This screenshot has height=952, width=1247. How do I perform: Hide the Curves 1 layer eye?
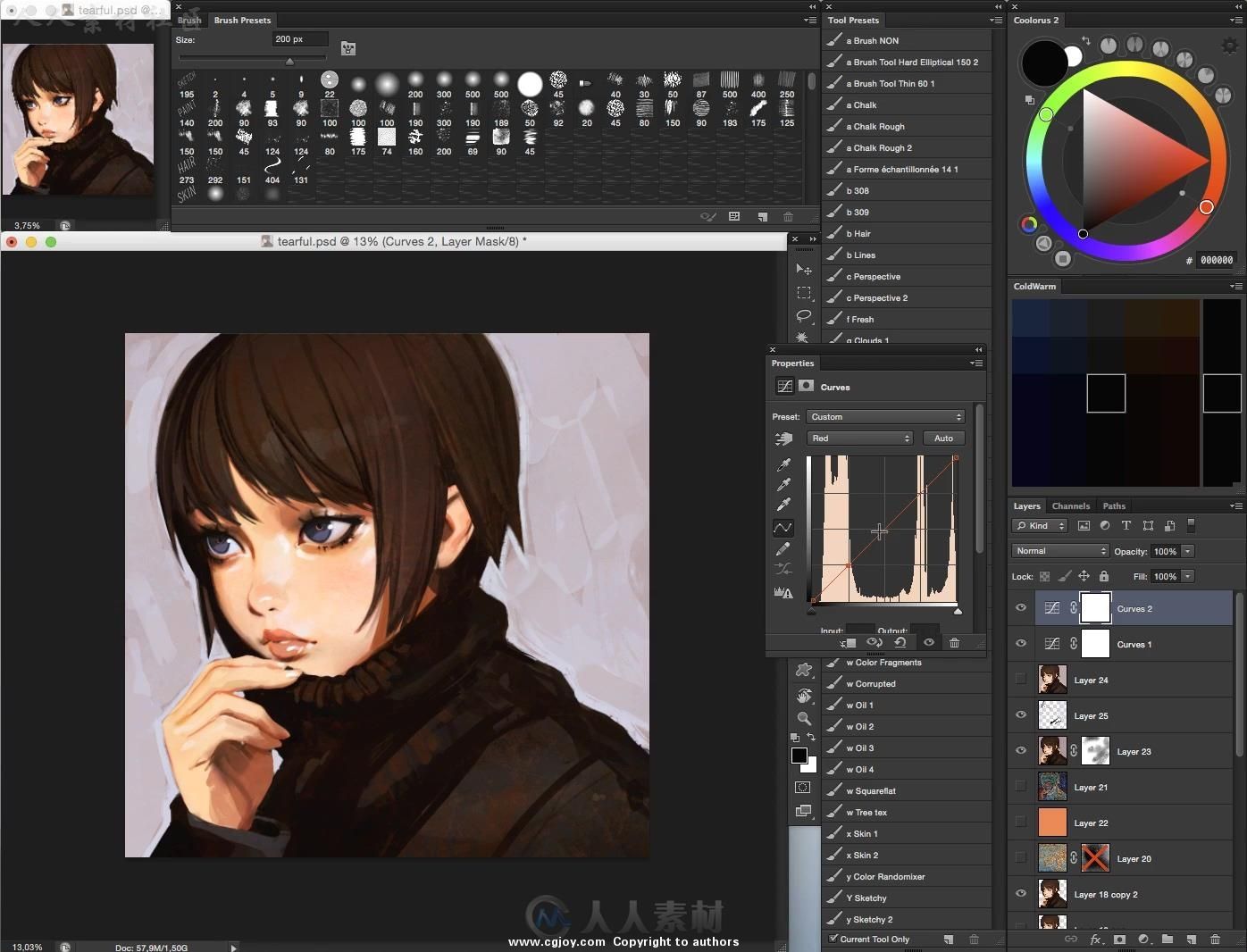[1021, 644]
